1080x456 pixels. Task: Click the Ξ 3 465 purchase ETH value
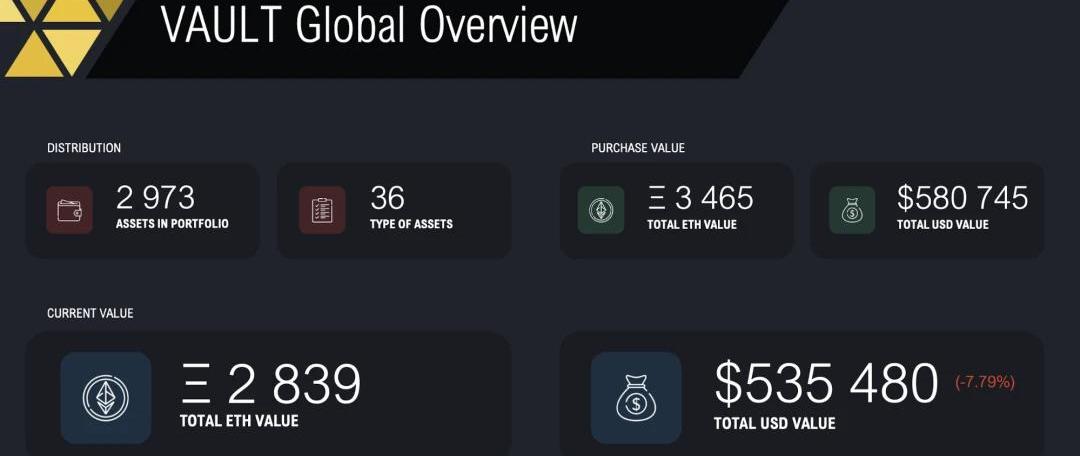click(700, 197)
